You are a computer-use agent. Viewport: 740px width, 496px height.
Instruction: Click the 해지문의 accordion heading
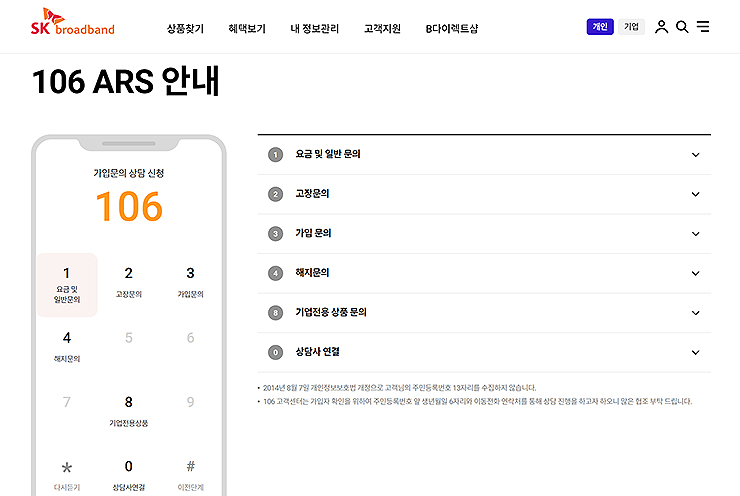(x=312, y=273)
